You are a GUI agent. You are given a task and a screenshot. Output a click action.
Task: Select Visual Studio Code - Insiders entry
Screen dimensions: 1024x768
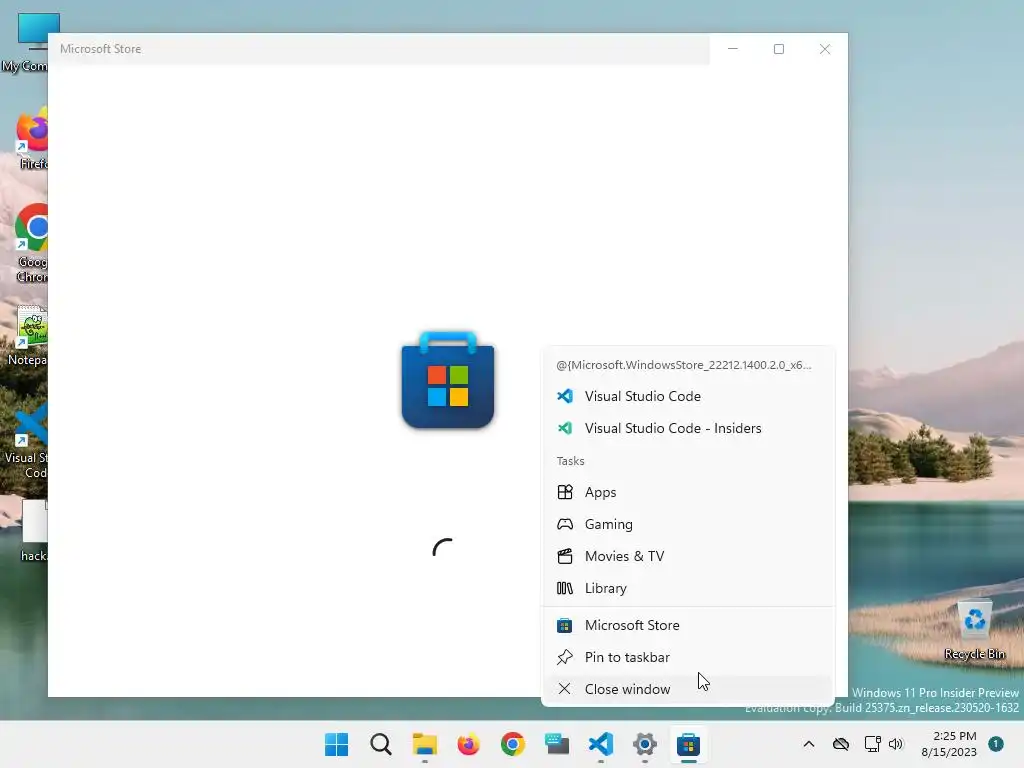click(x=688, y=428)
